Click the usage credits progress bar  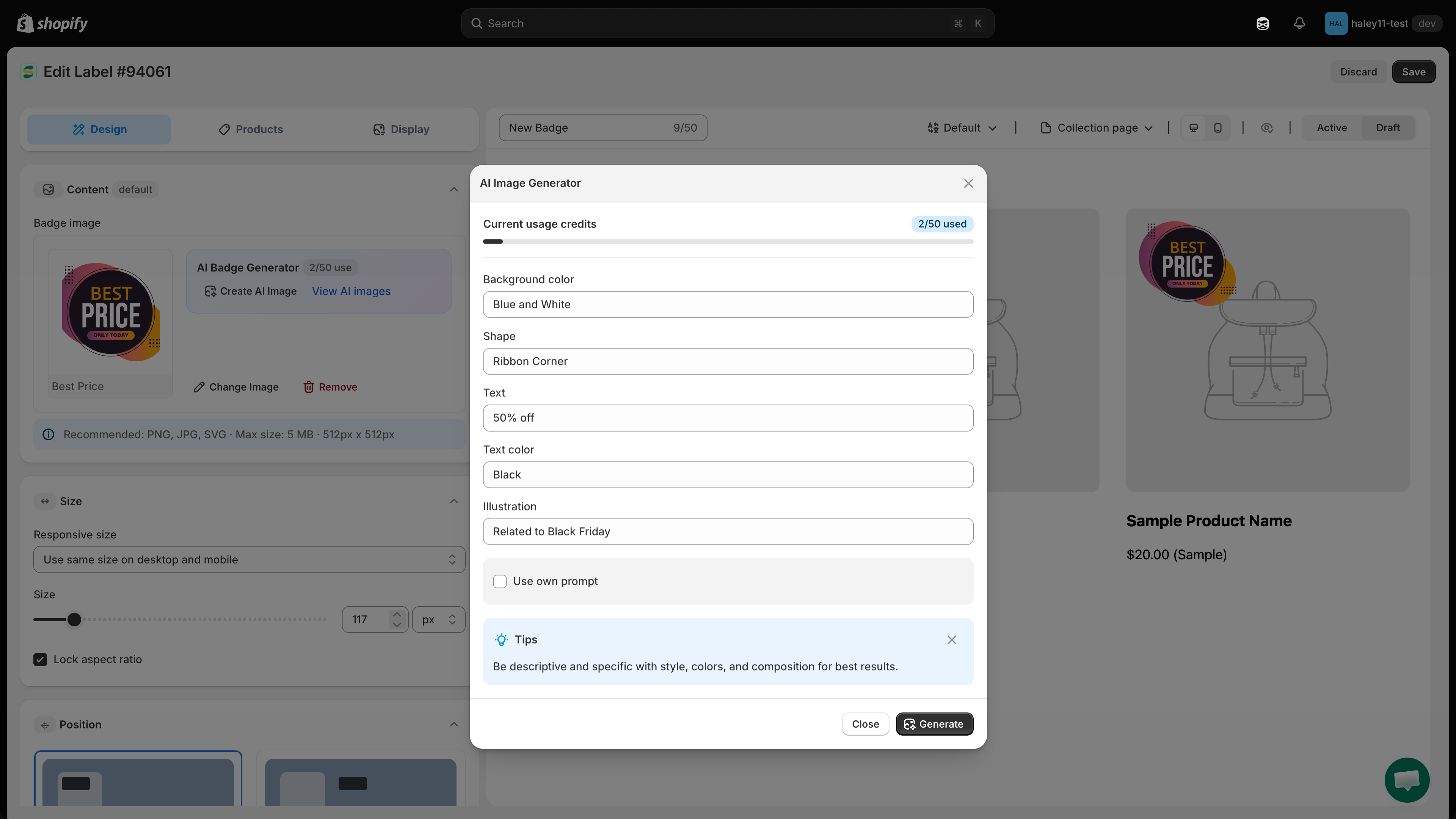(728, 242)
